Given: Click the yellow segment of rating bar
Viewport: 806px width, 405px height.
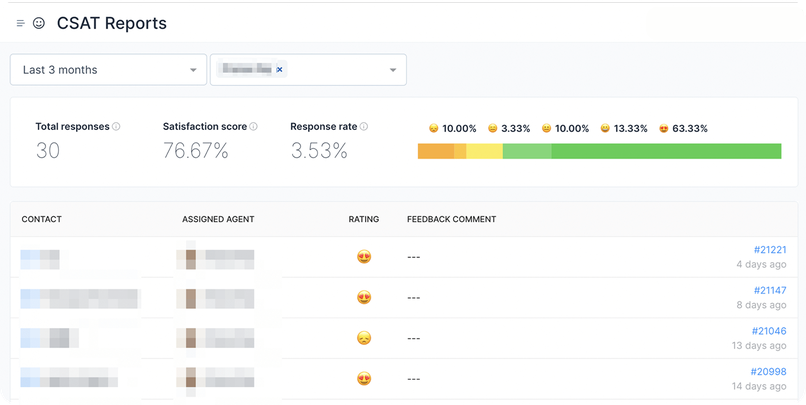Looking at the screenshot, I should (x=484, y=151).
